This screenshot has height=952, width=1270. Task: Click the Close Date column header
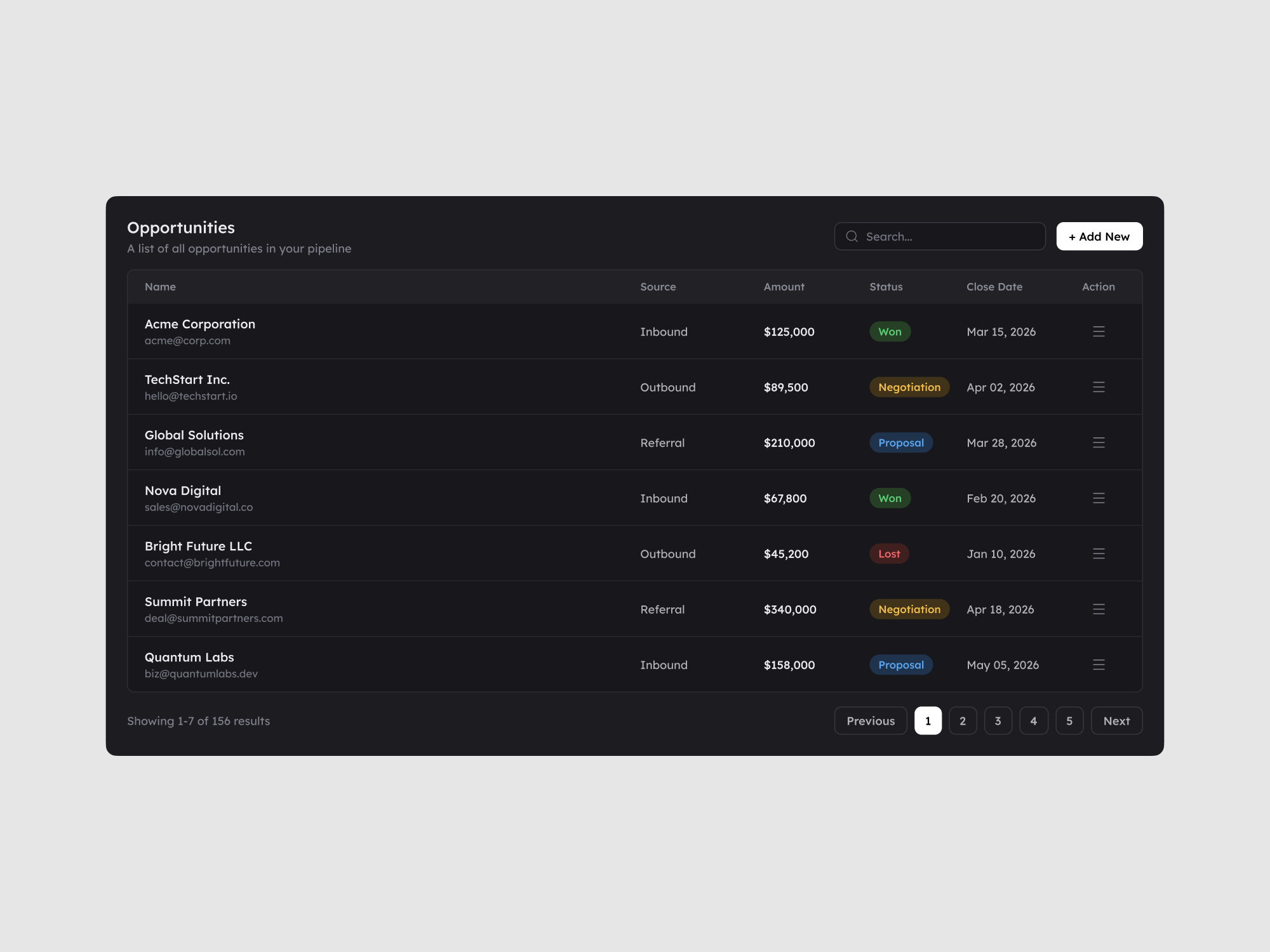(994, 287)
